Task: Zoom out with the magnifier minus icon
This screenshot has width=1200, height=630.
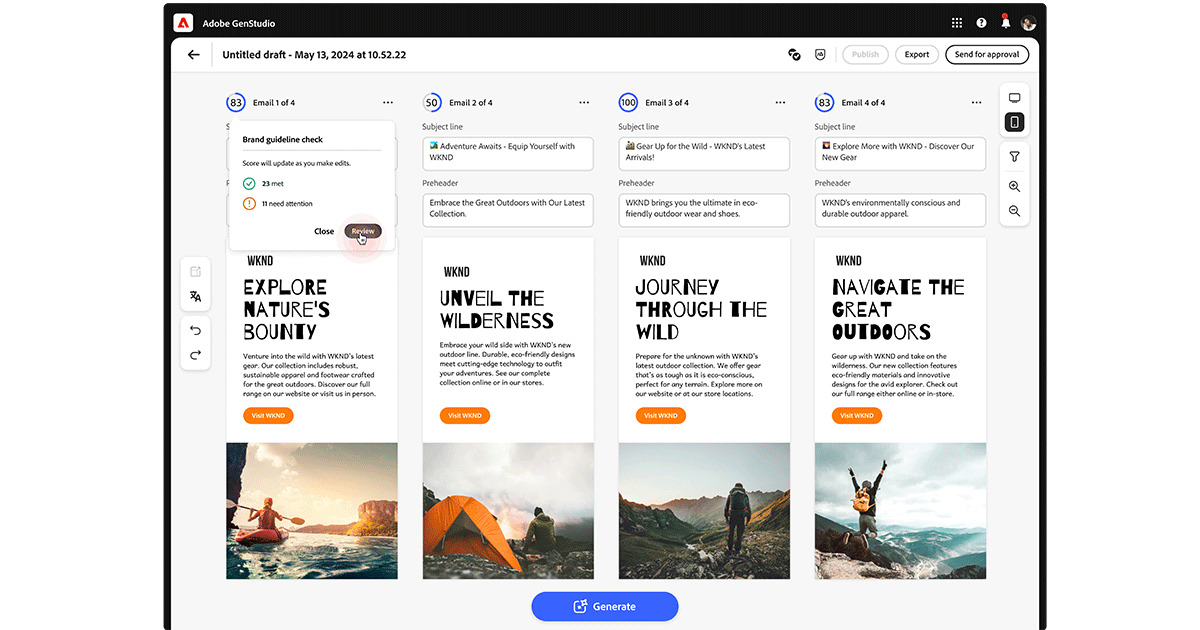Action: click(x=1014, y=211)
